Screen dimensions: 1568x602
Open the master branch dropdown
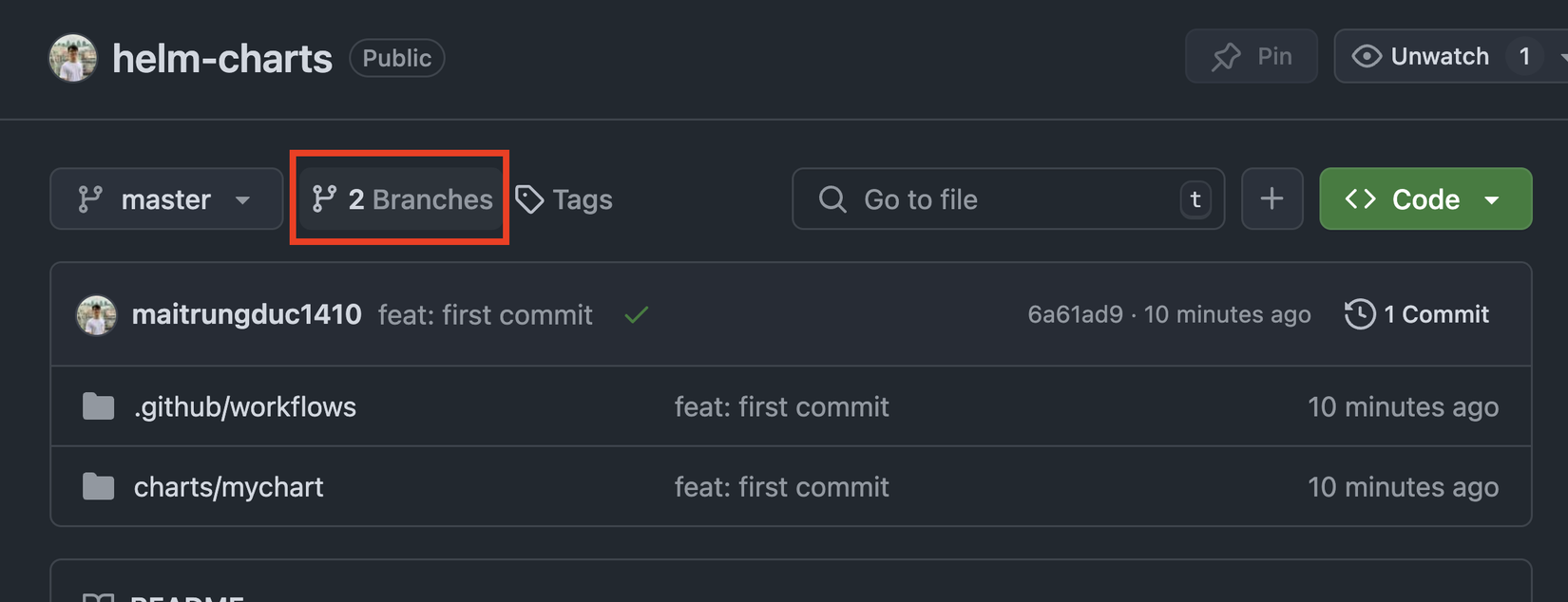pyautogui.click(x=166, y=199)
